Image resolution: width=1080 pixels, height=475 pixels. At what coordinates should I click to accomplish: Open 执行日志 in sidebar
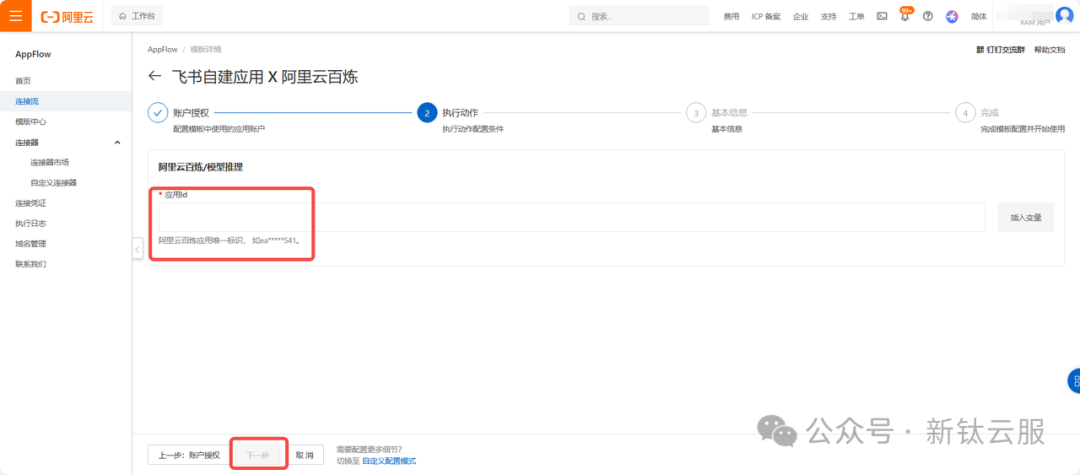point(30,224)
